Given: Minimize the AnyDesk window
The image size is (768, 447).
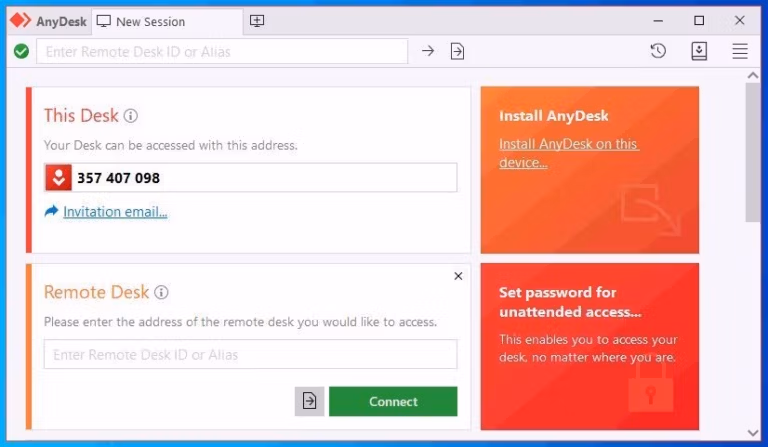Looking at the screenshot, I should pos(658,21).
